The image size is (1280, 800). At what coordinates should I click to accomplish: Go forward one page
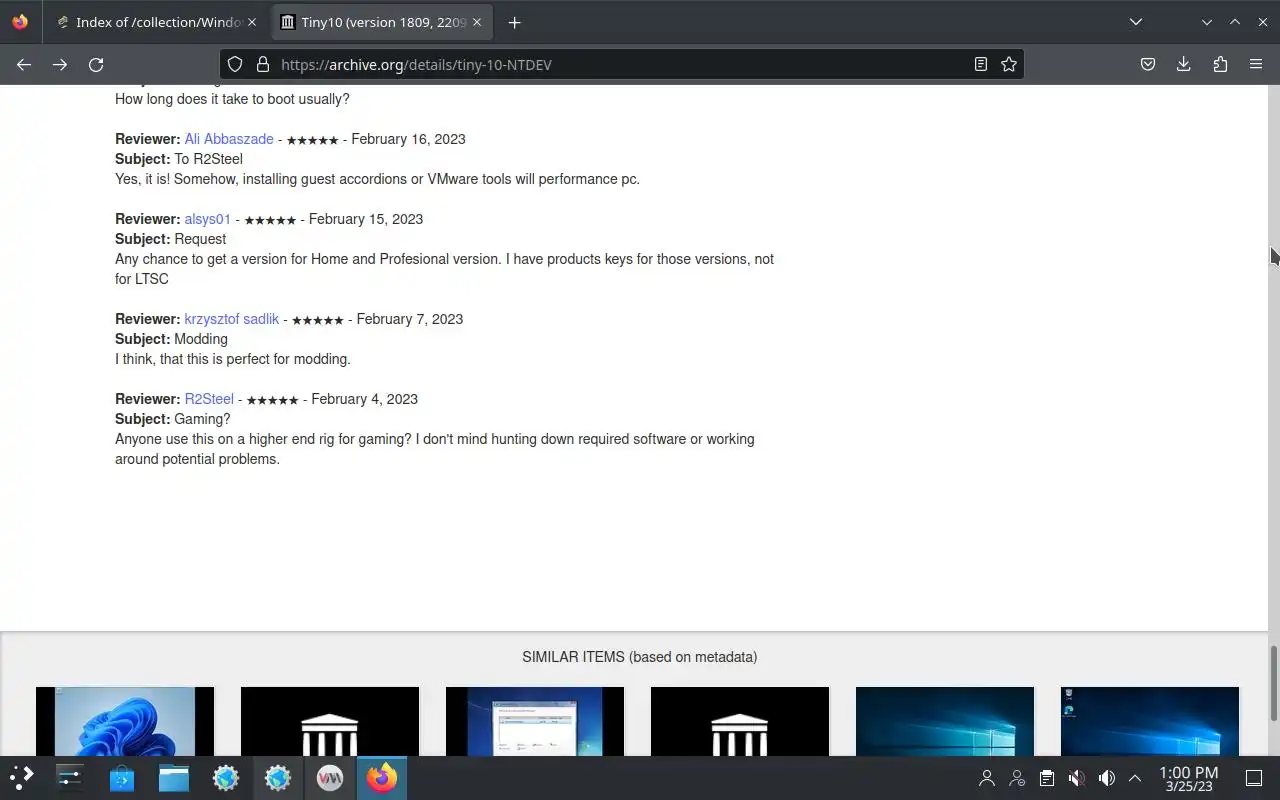[60, 64]
